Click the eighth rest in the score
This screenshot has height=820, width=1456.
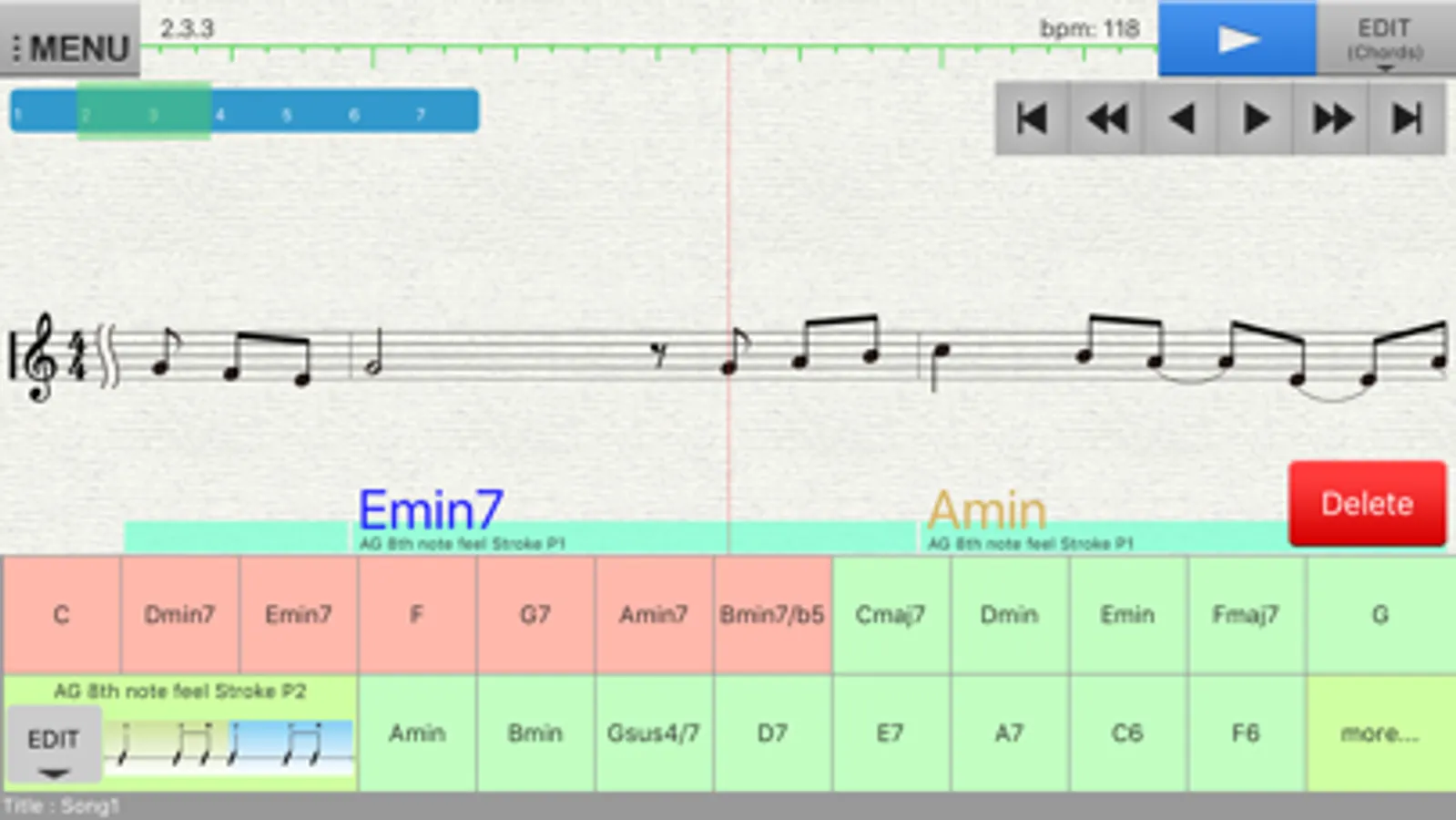pyautogui.click(x=659, y=354)
